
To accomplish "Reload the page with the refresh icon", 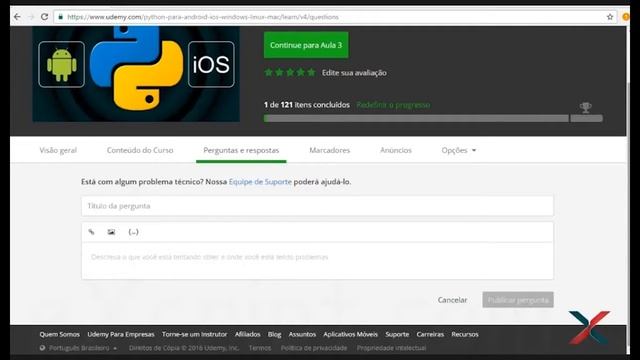I will point(44,17).
